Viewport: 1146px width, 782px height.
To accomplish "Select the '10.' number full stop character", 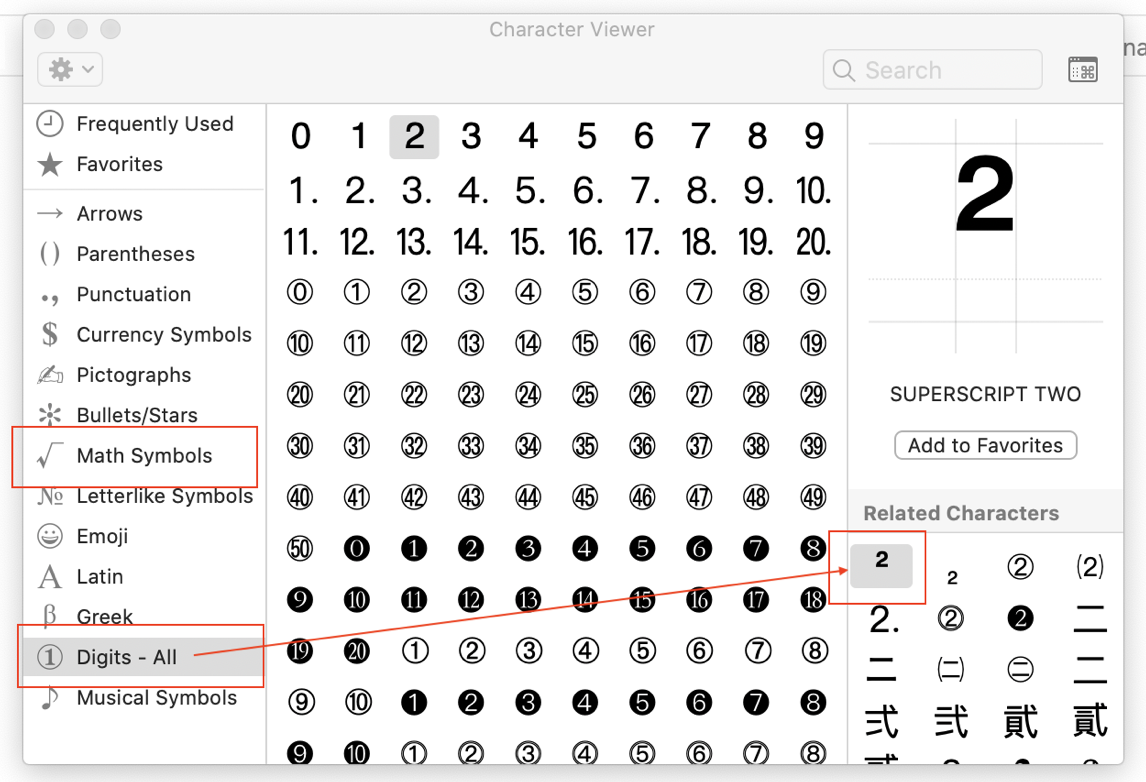I will pyautogui.click(x=813, y=191).
